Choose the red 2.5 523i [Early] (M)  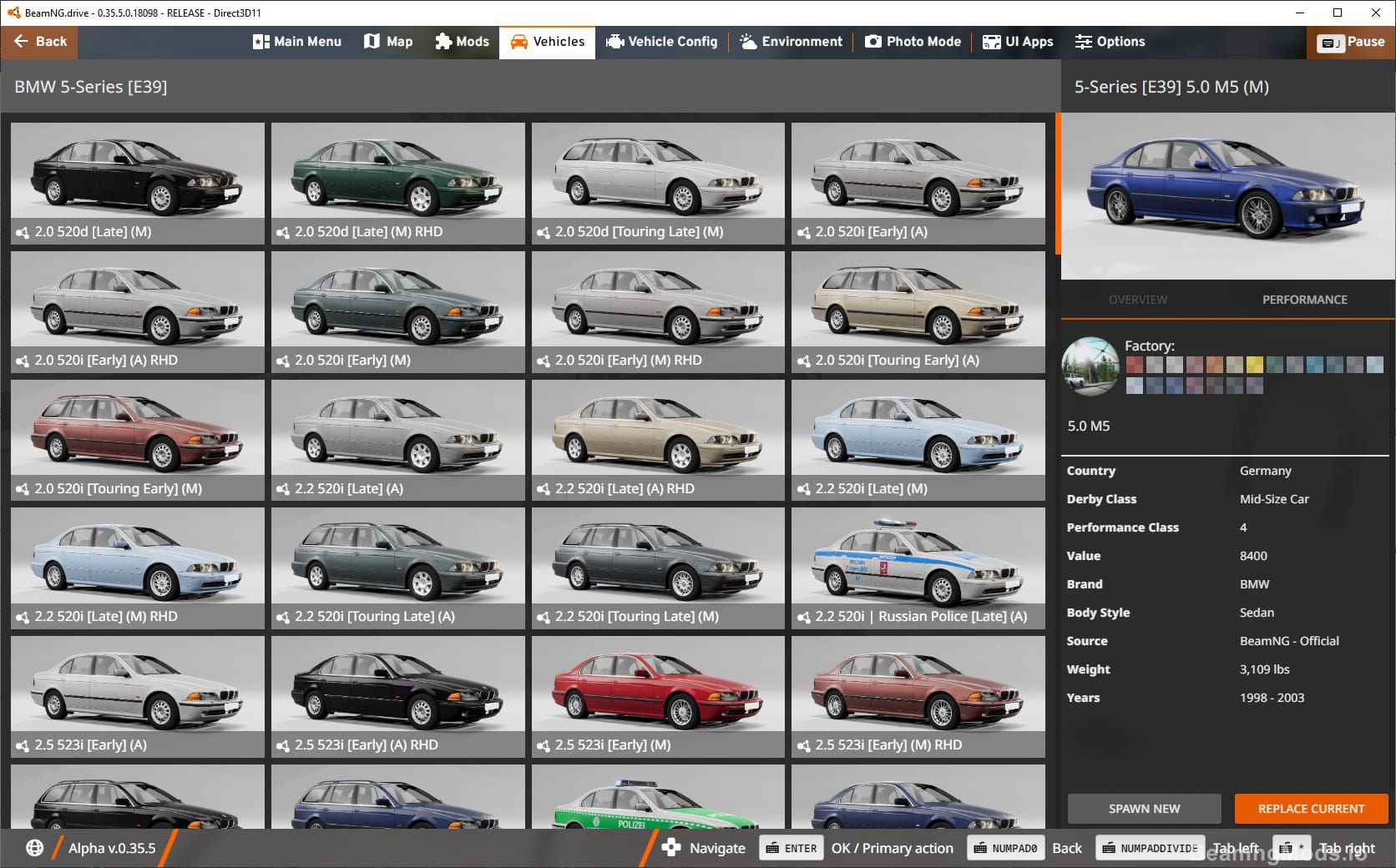[658, 697]
